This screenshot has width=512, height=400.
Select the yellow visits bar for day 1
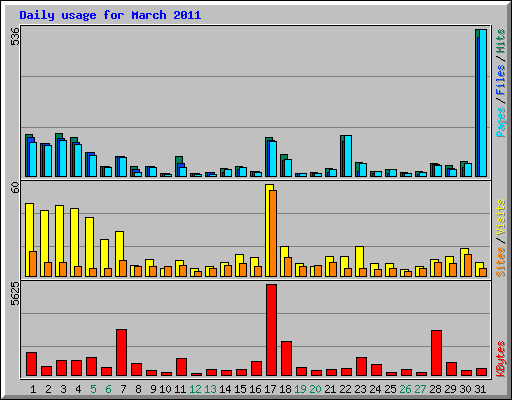coord(29,240)
